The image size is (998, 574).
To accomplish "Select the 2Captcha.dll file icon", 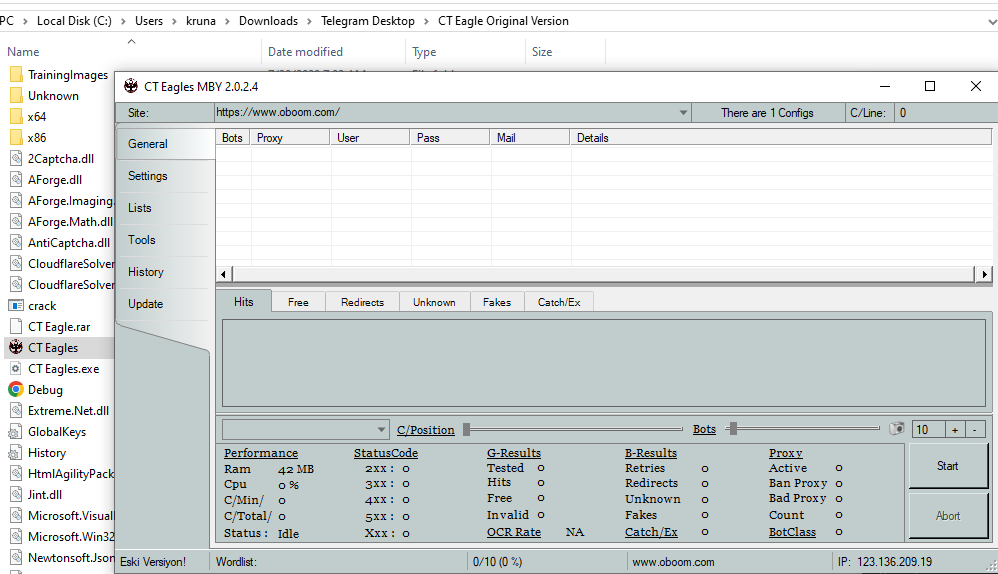I will (x=16, y=159).
